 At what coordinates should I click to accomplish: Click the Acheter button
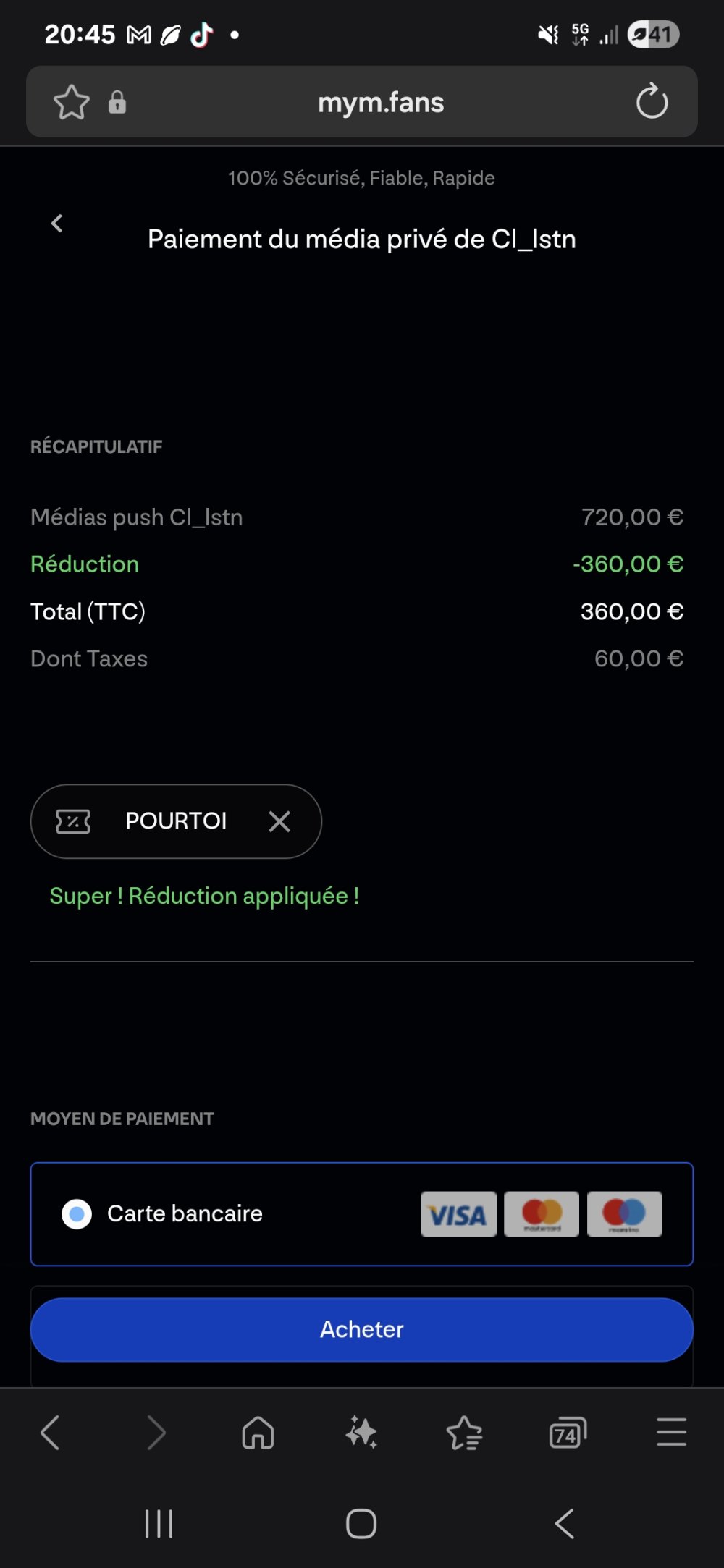click(362, 1329)
